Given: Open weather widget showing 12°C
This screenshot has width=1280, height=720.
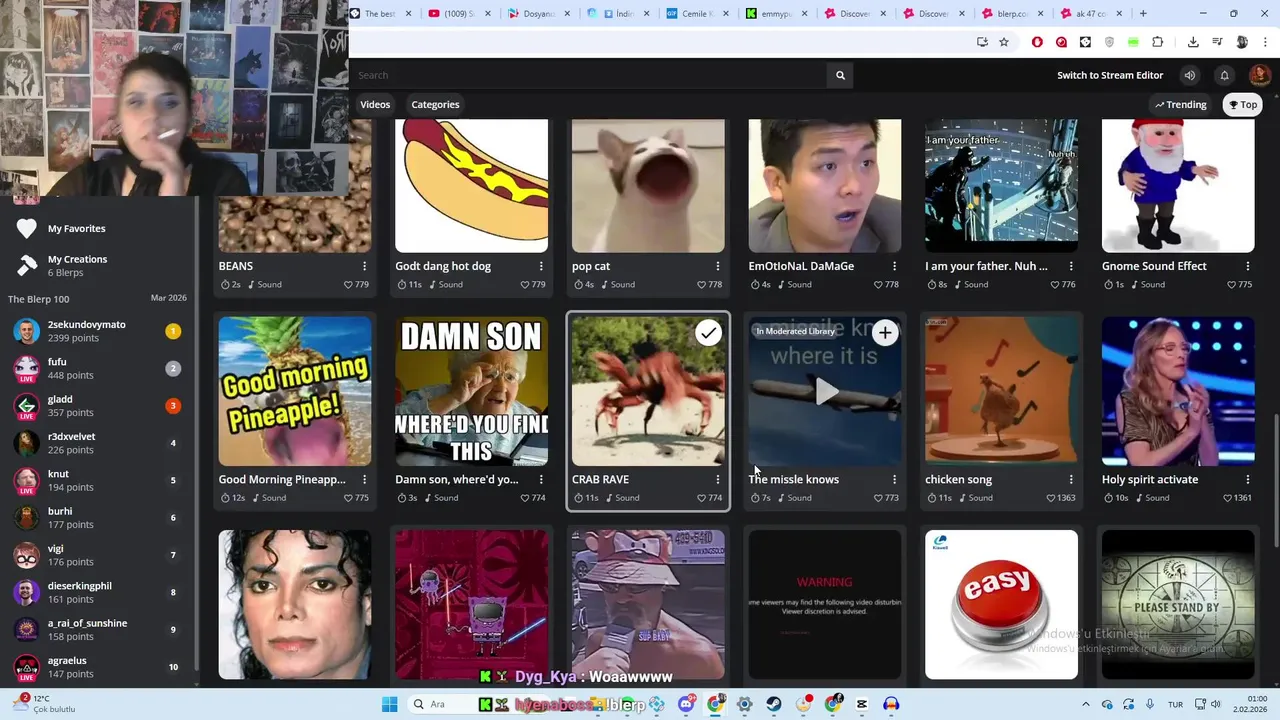Looking at the screenshot, I should pos(45,704).
